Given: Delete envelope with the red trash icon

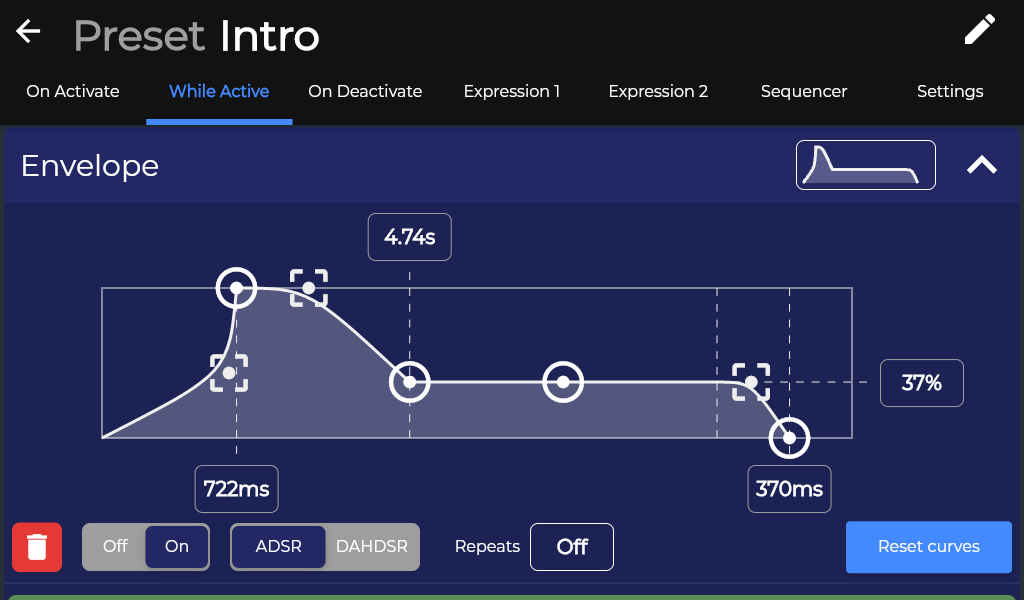Looking at the screenshot, I should 37,547.
